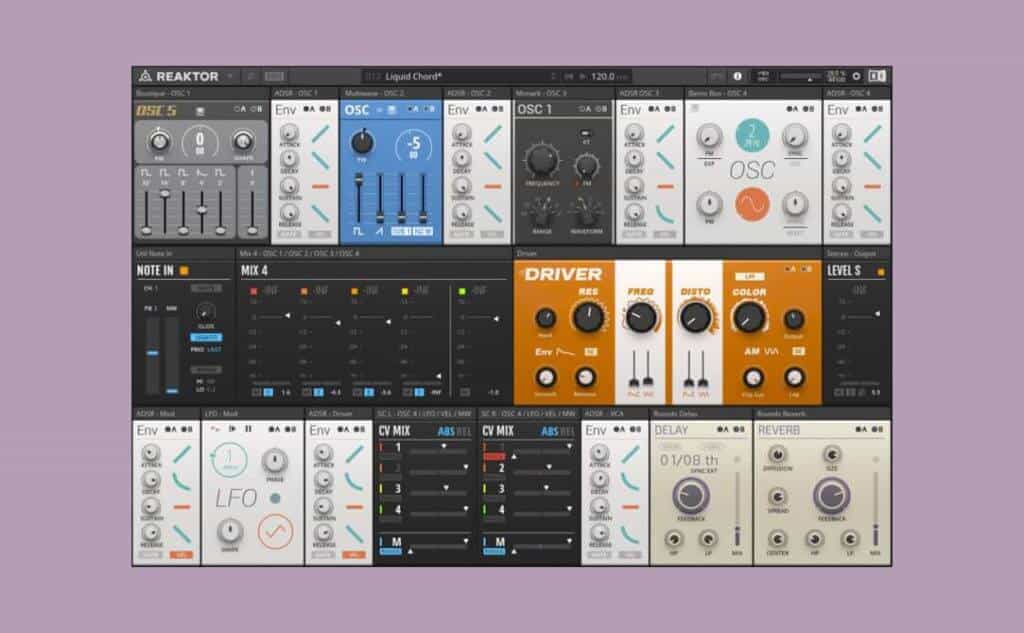Click the DISTO knob on the Driver
This screenshot has width=1024, height=633.
695,317
